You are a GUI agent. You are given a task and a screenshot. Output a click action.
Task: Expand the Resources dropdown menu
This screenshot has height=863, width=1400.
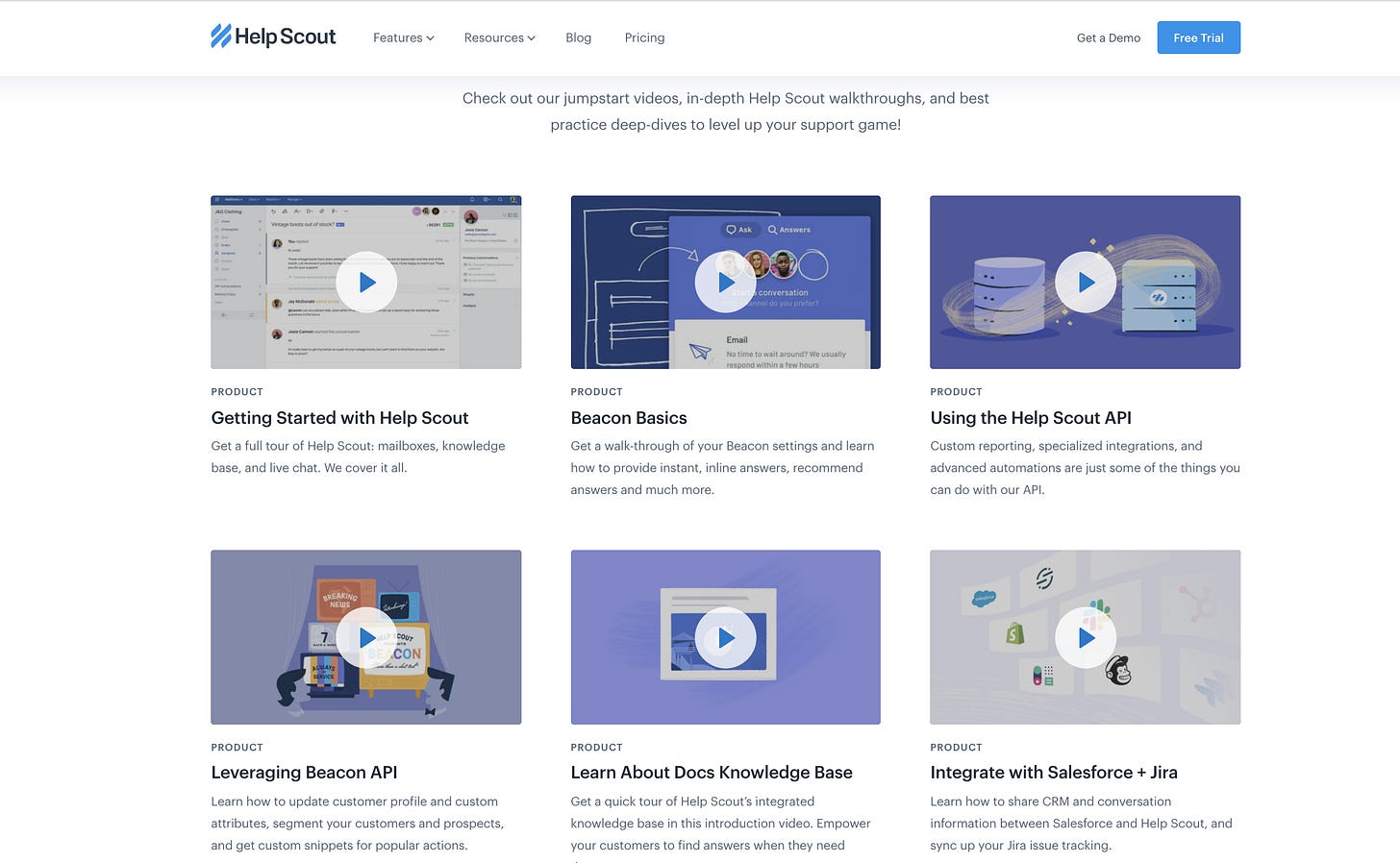[x=499, y=37]
